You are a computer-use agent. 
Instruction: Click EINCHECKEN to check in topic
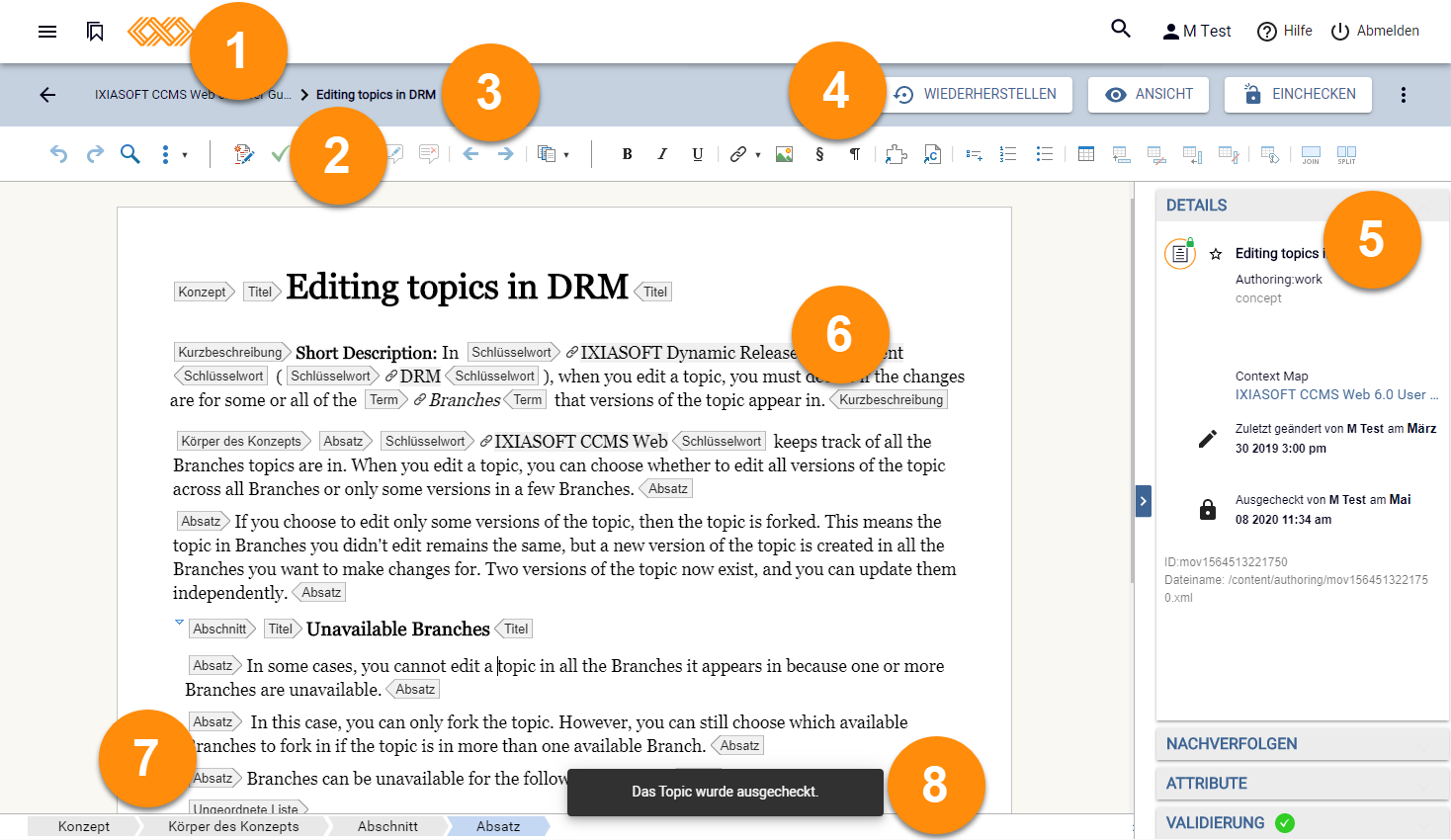1298,95
